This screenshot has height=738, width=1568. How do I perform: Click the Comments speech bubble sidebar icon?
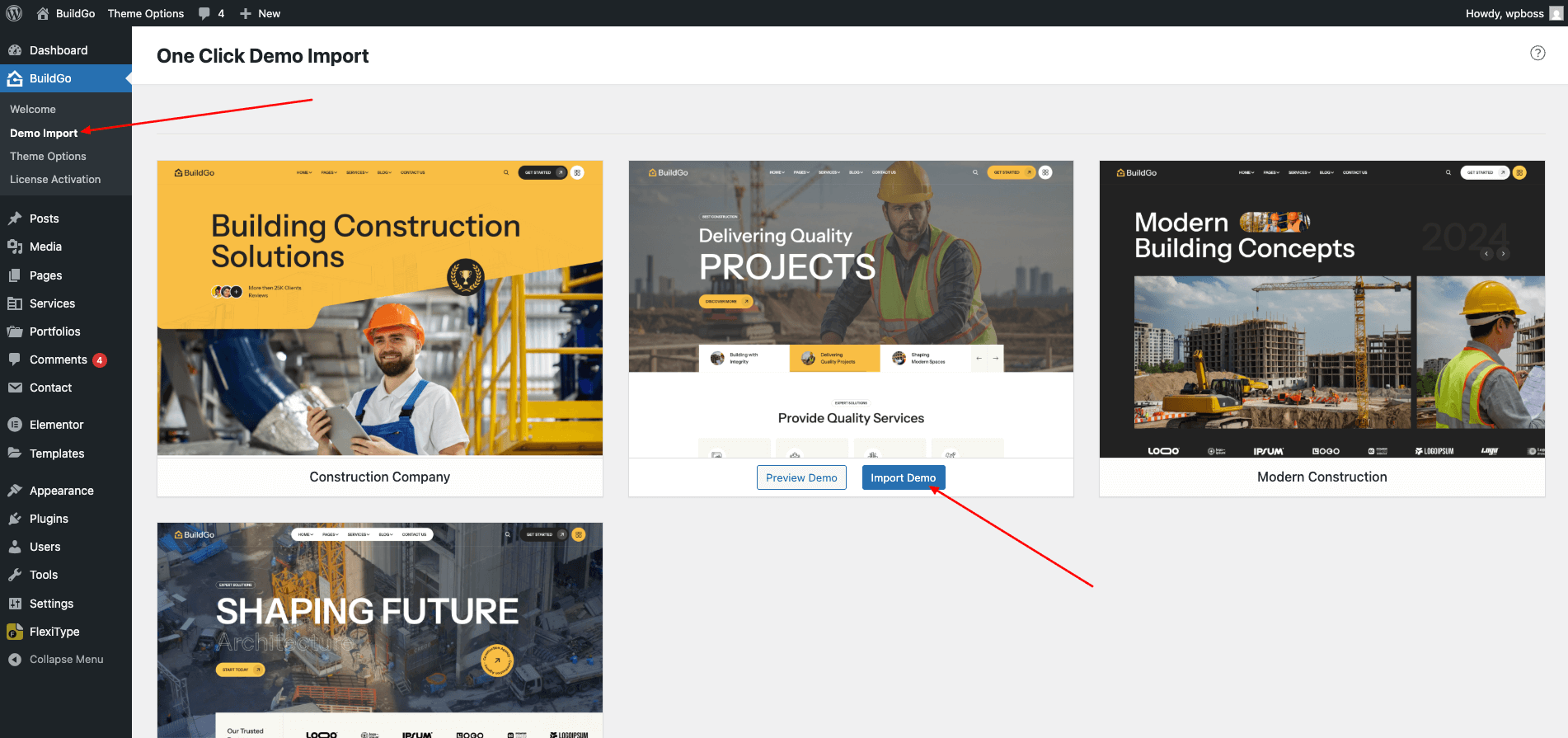coord(15,360)
